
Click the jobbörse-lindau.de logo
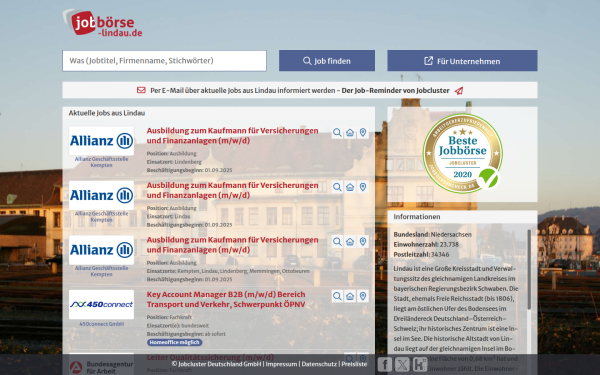click(103, 23)
